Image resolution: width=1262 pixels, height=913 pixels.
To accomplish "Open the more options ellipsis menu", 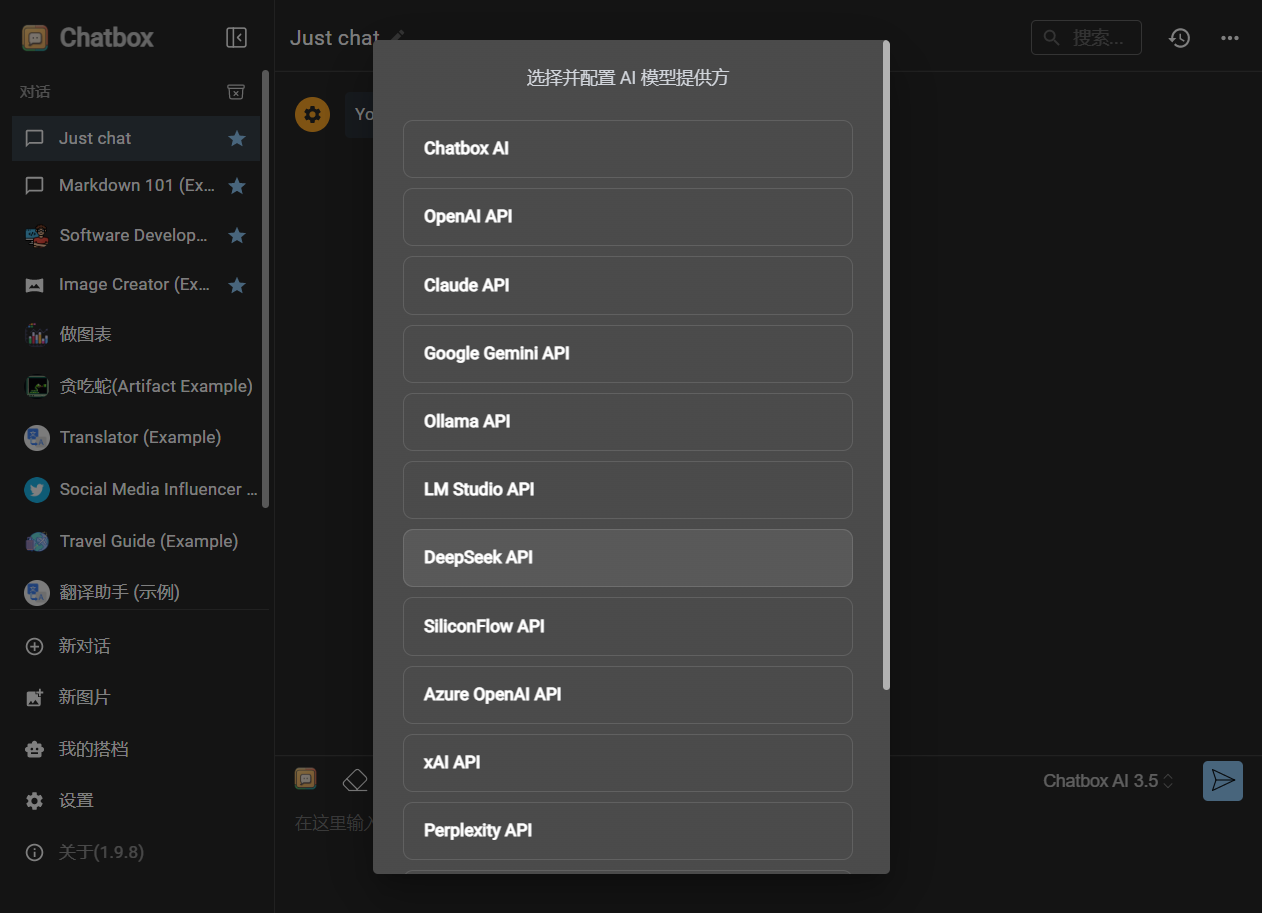I will click(x=1230, y=38).
